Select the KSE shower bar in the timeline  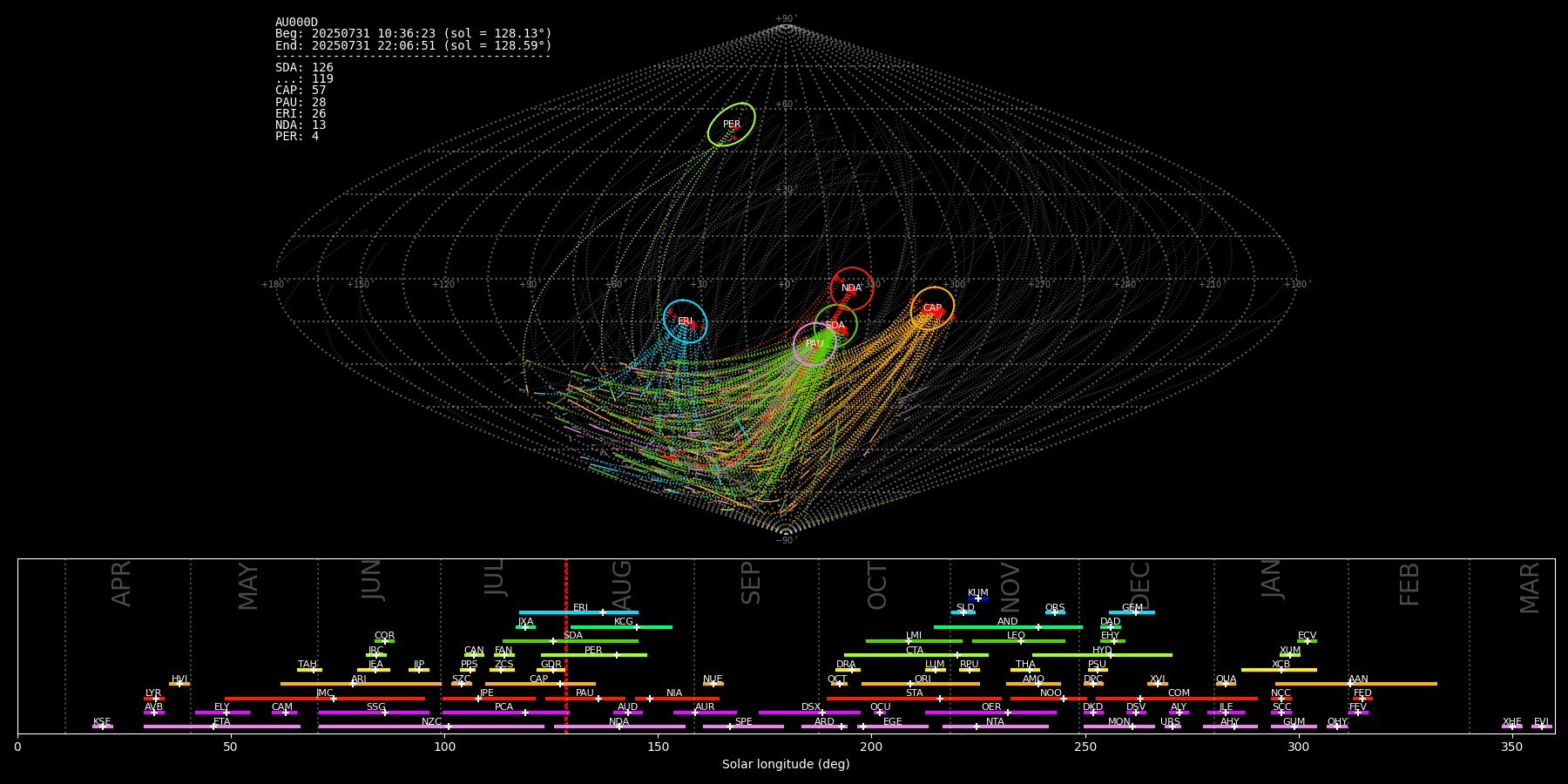(102, 727)
